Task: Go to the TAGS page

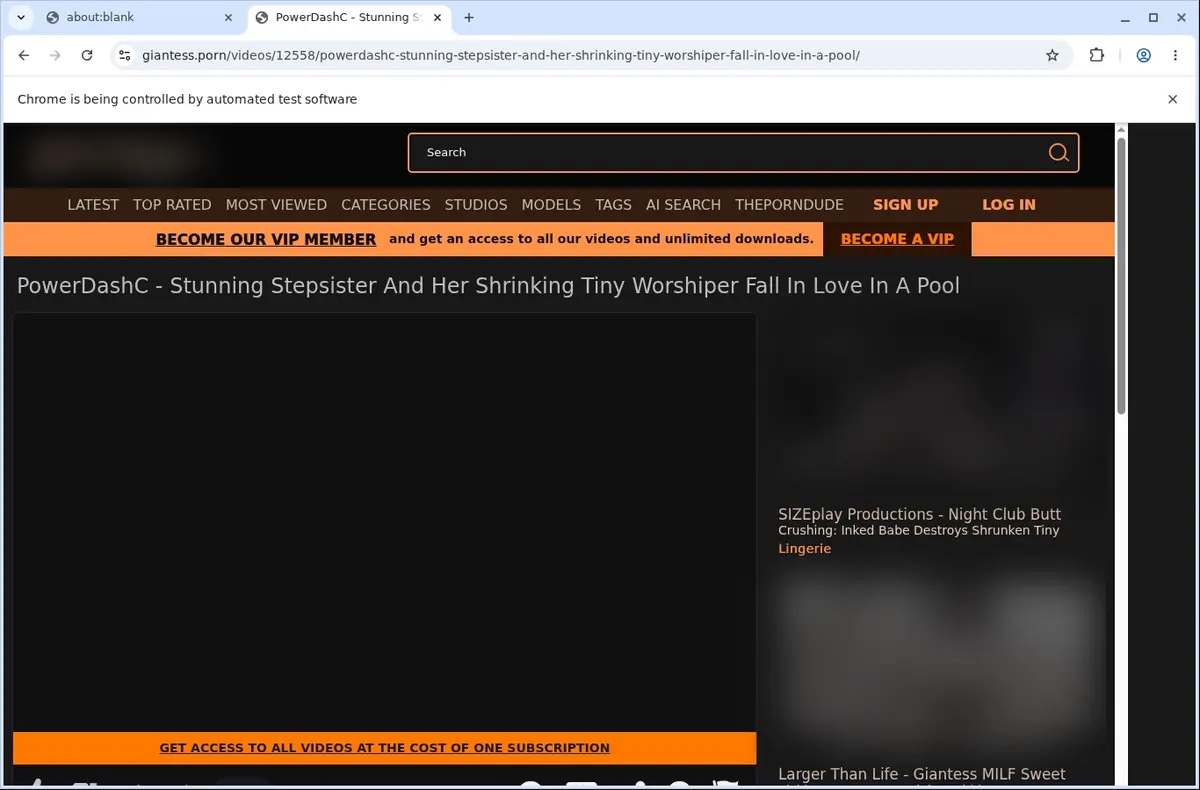Action: click(613, 204)
